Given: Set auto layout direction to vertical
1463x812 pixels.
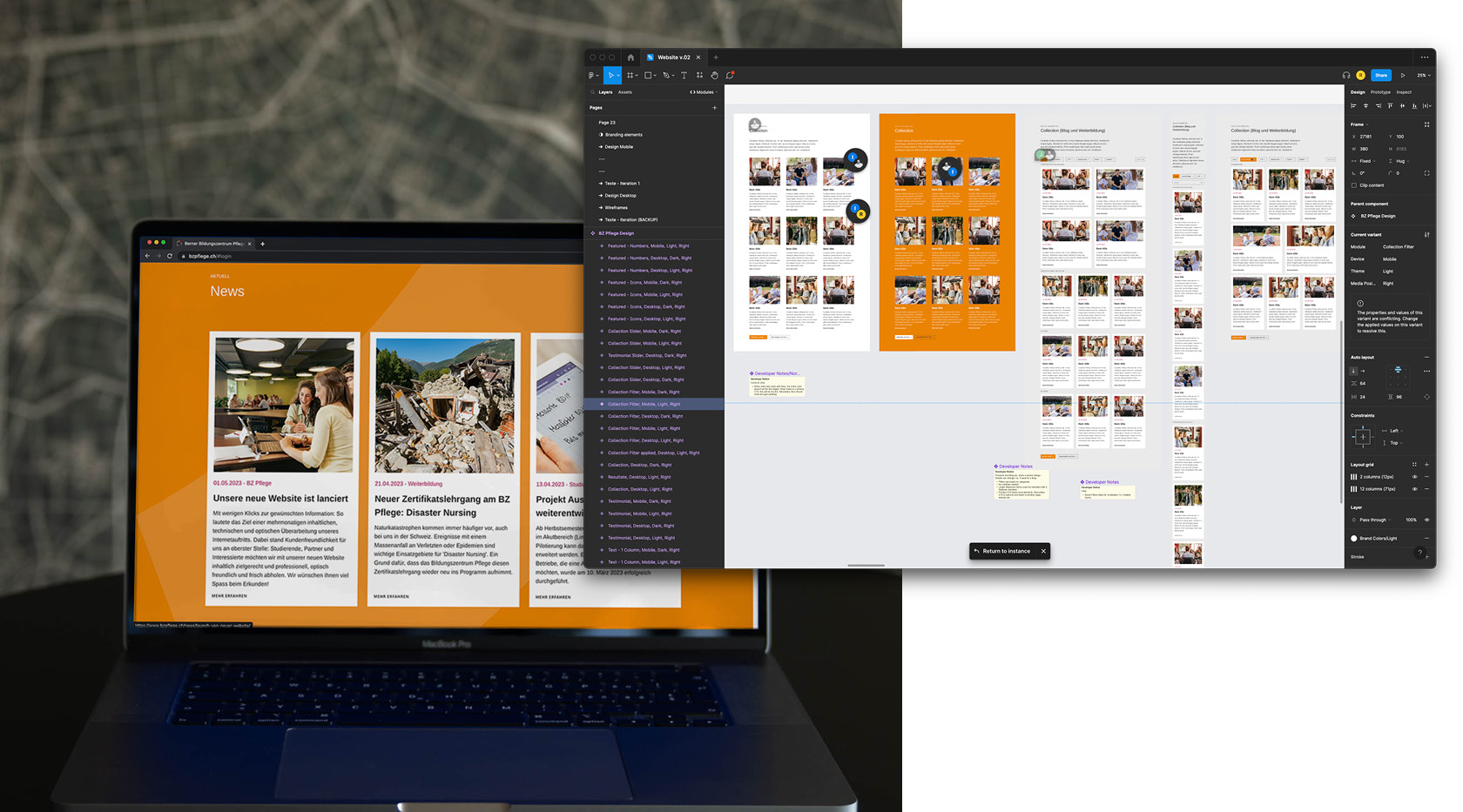Looking at the screenshot, I should click(1353, 371).
